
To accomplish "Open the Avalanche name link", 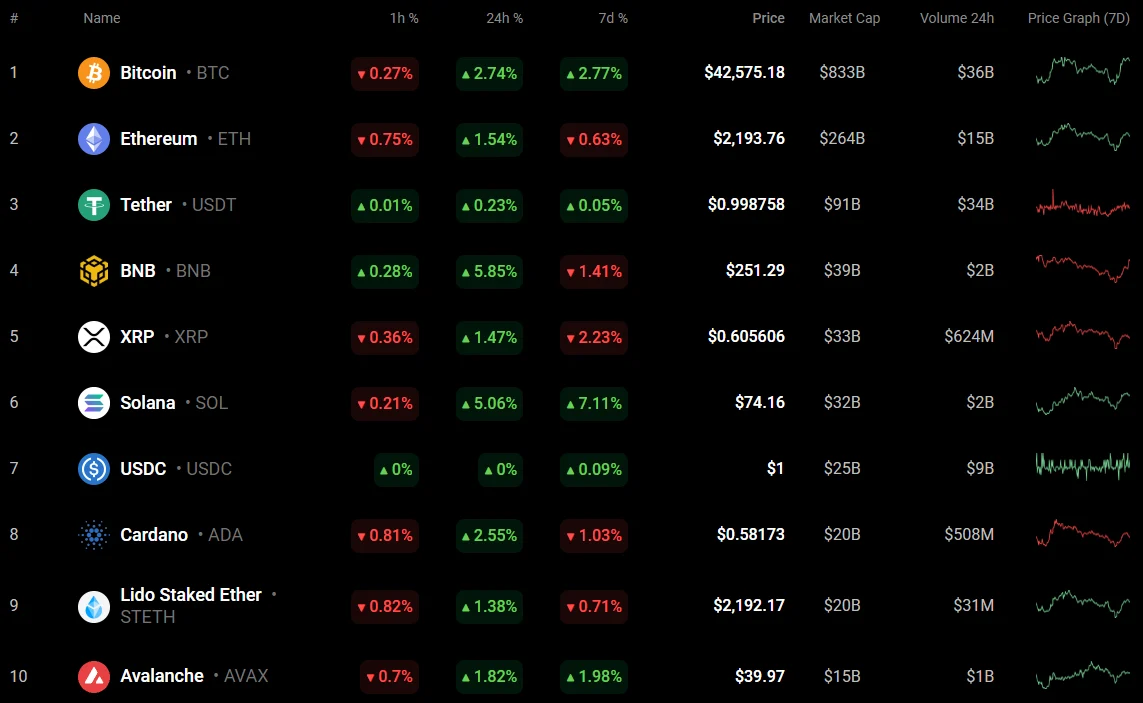I will pos(162,677).
